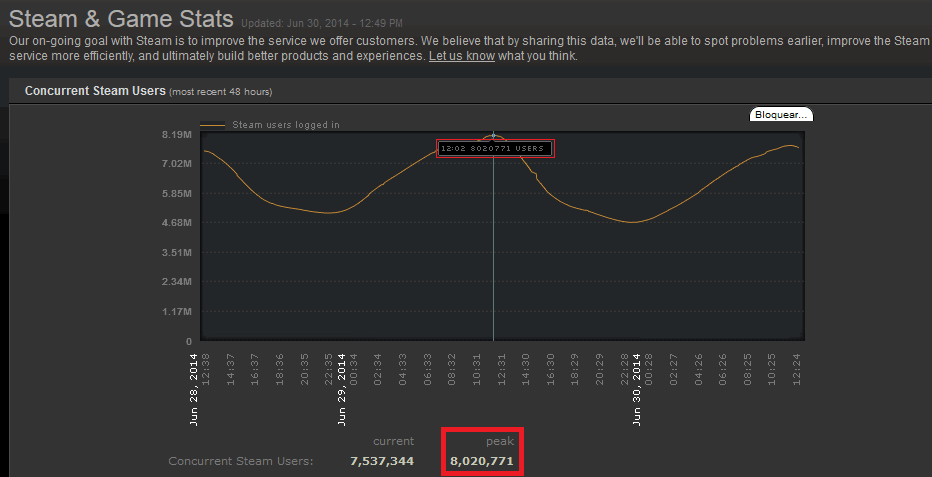This screenshot has width=932, height=477.
Task: Click the "Jun 30, 2014" x-axis date label
Action: click(x=637, y=388)
